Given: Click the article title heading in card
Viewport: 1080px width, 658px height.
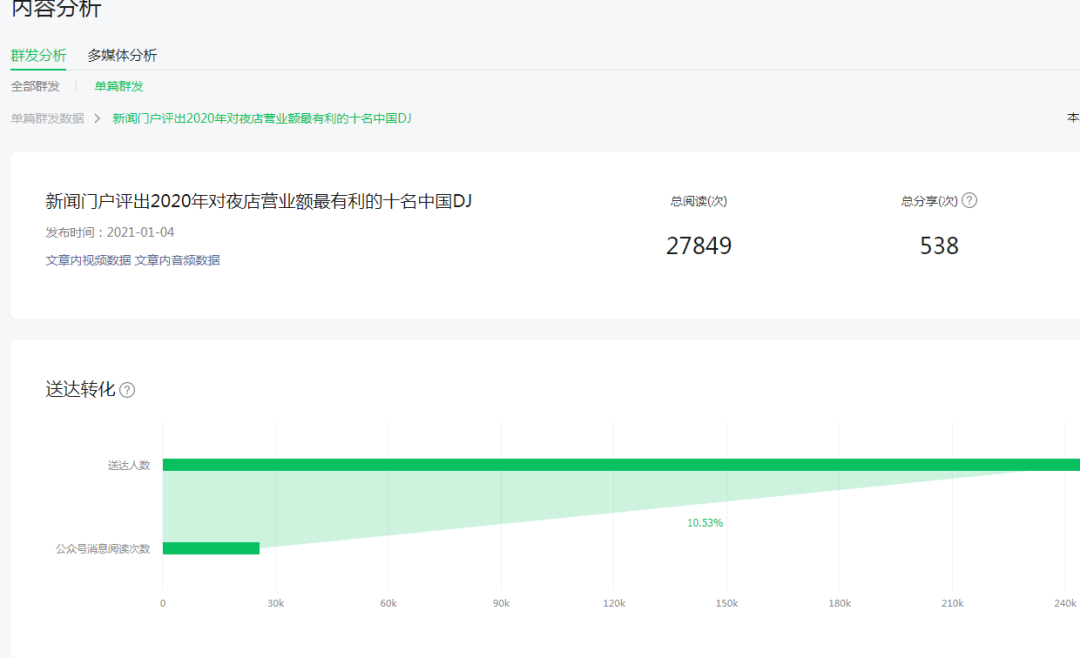Looking at the screenshot, I should [259, 201].
